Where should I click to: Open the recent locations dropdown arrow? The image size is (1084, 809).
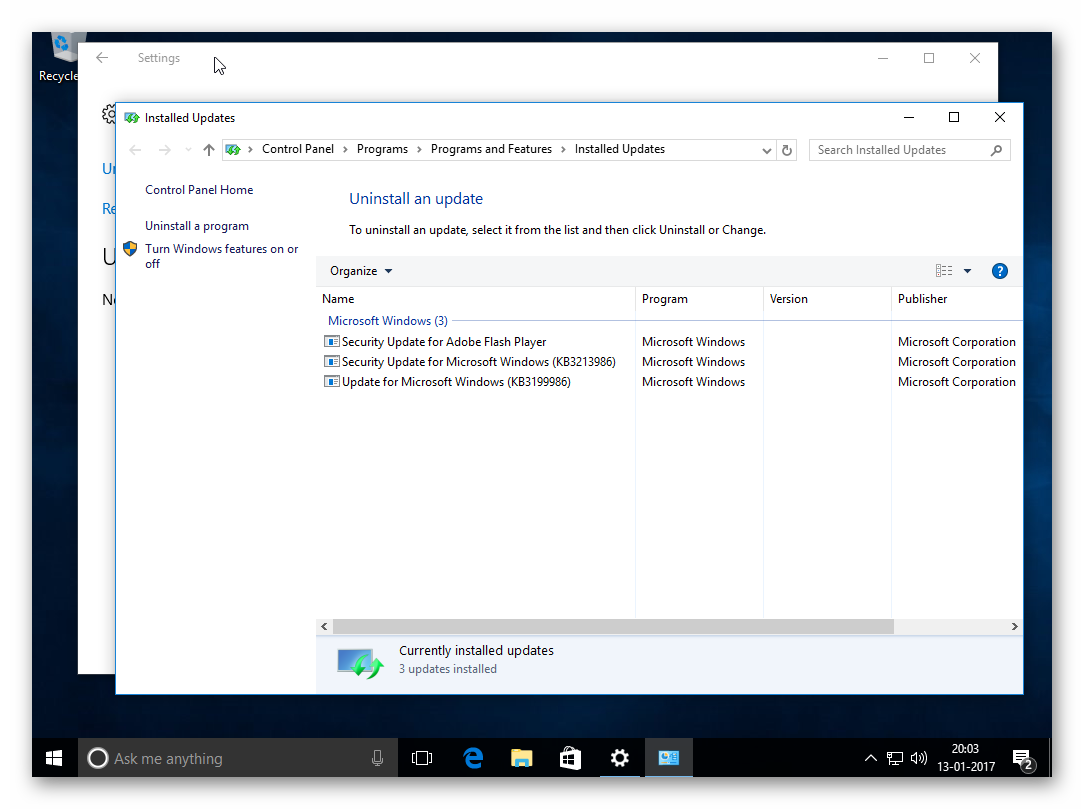tap(188, 150)
